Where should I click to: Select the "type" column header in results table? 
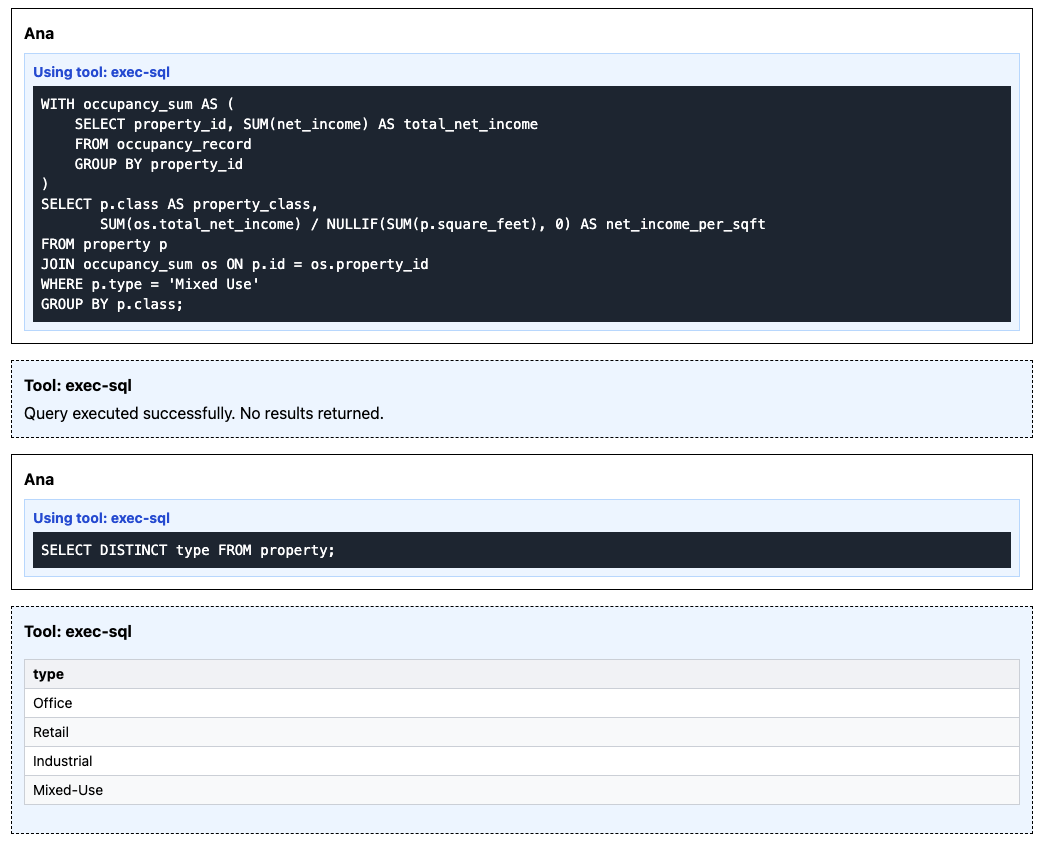[x=49, y=674]
